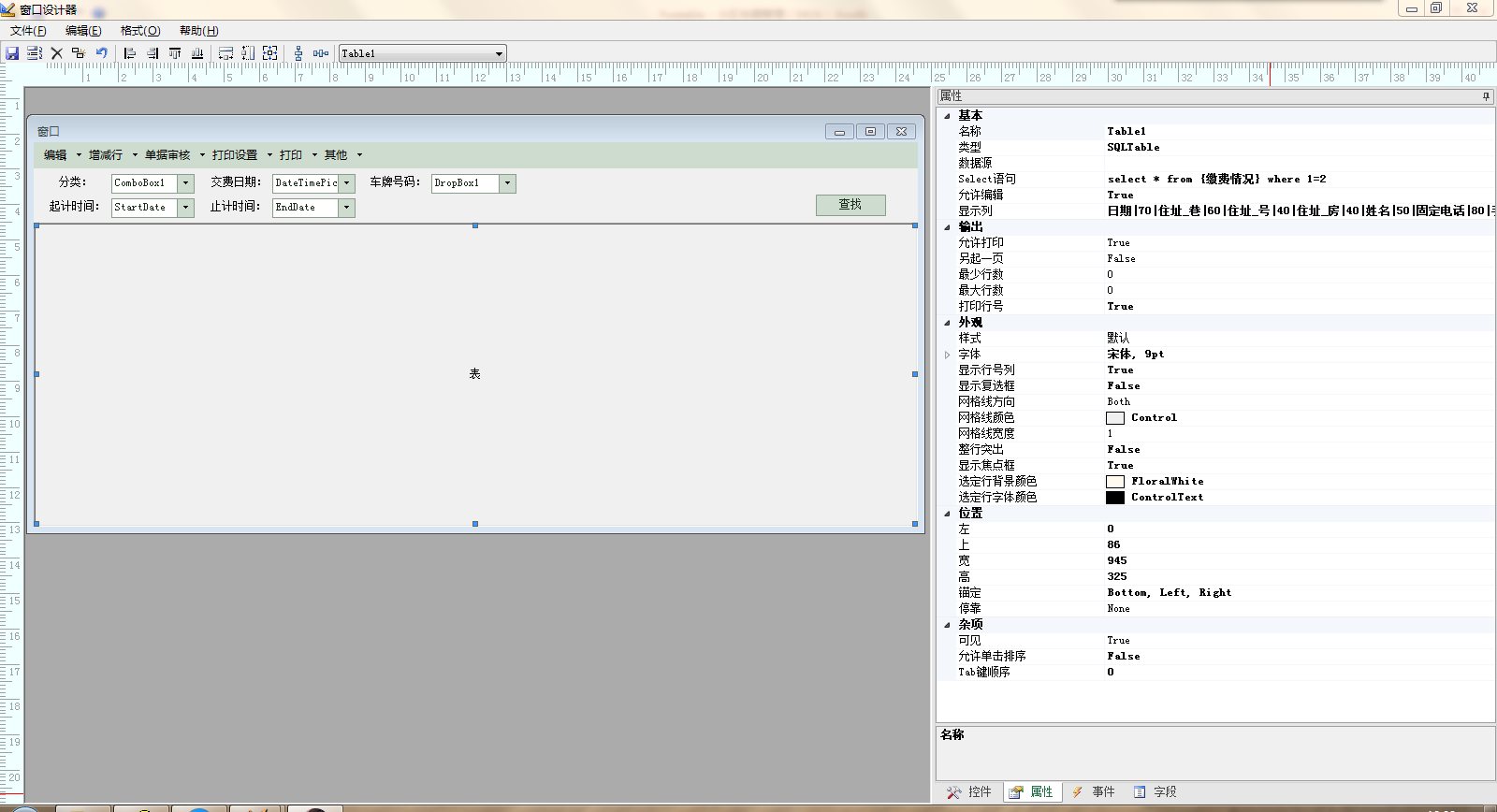Switch to the 事件 tab
This screenshot has width=1497, height=812.
click(x=1093, y=792)
